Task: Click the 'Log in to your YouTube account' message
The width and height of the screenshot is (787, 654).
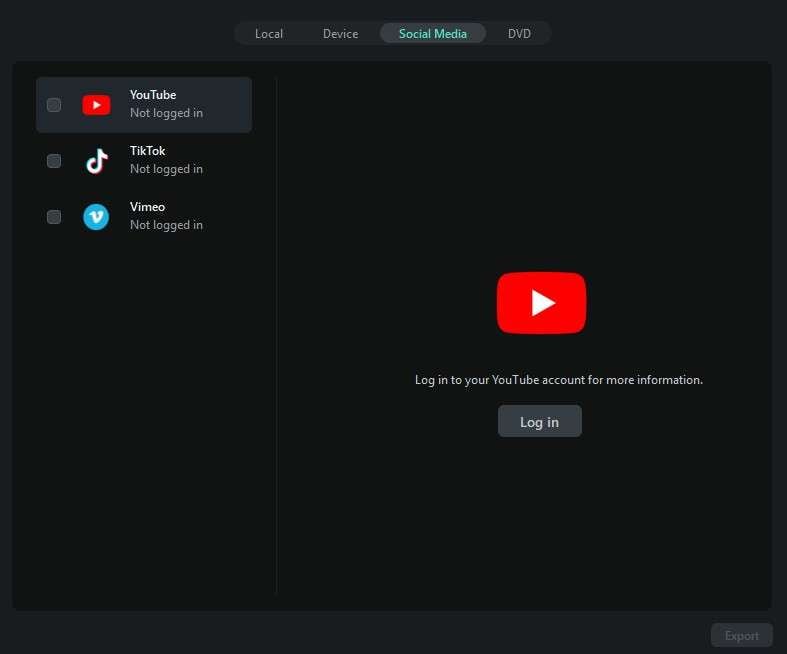Action: coord(559,380)
